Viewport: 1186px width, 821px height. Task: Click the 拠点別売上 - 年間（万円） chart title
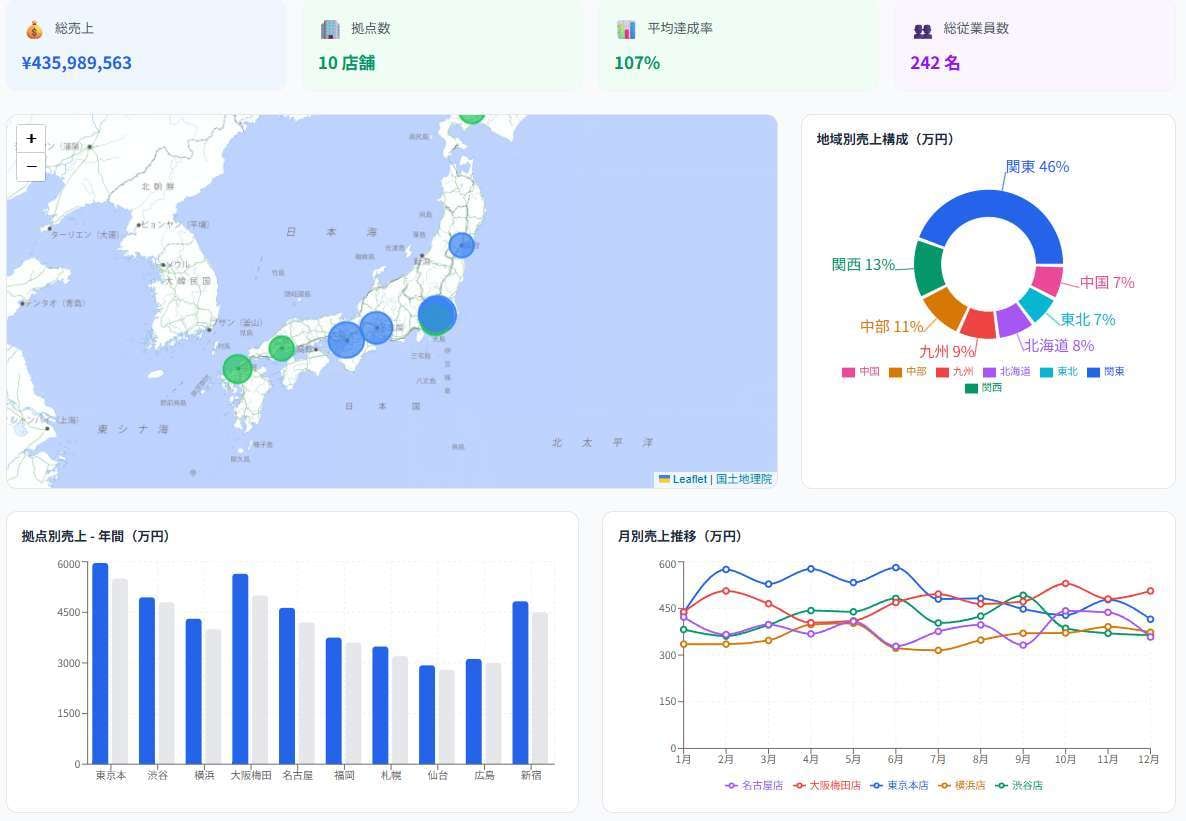(x=98, y=536)
